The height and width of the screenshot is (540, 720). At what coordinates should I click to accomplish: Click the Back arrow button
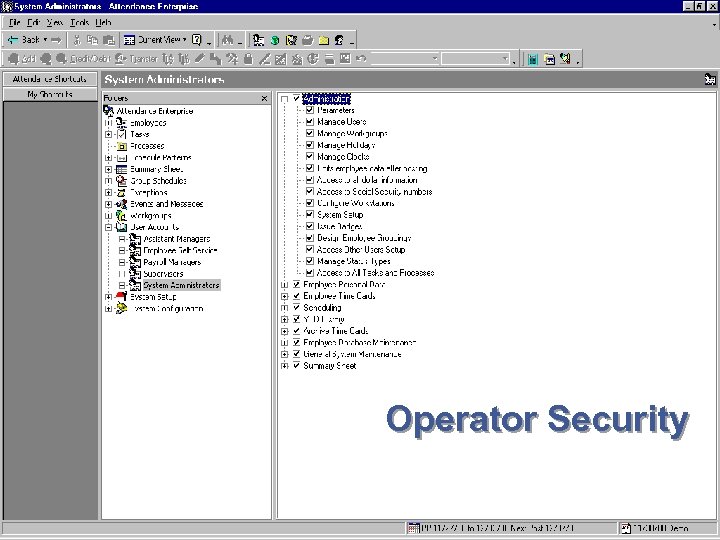(23, 40)
